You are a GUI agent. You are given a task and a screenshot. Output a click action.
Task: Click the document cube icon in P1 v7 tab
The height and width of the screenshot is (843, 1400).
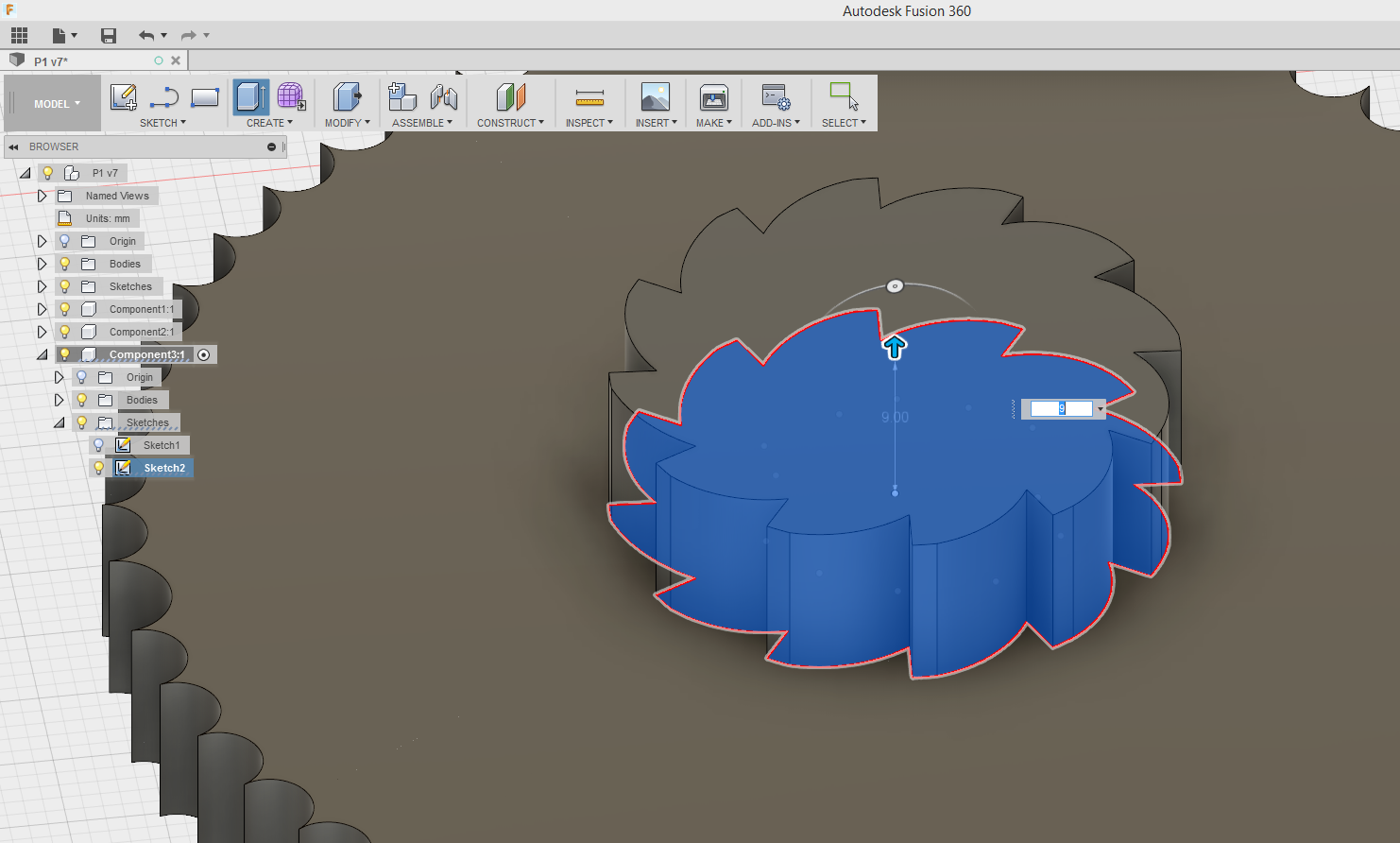(x=16, y=60)
